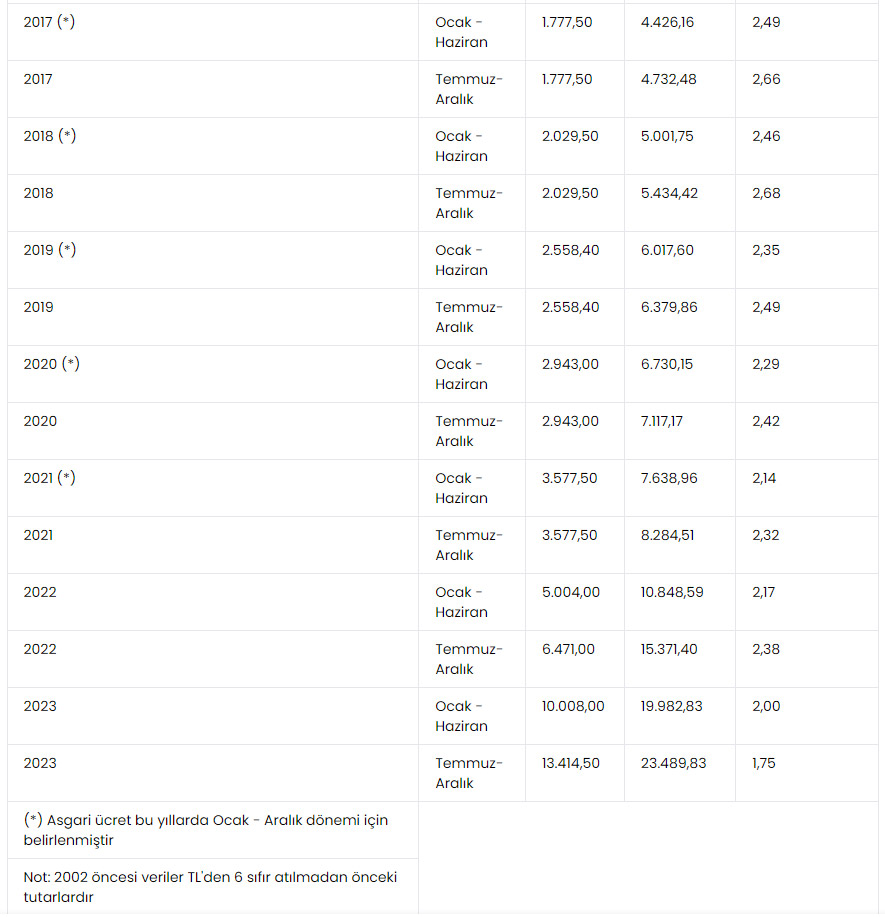Click the 5.004,00 minimum wage cell
The image size is (885, 917).
571,592
